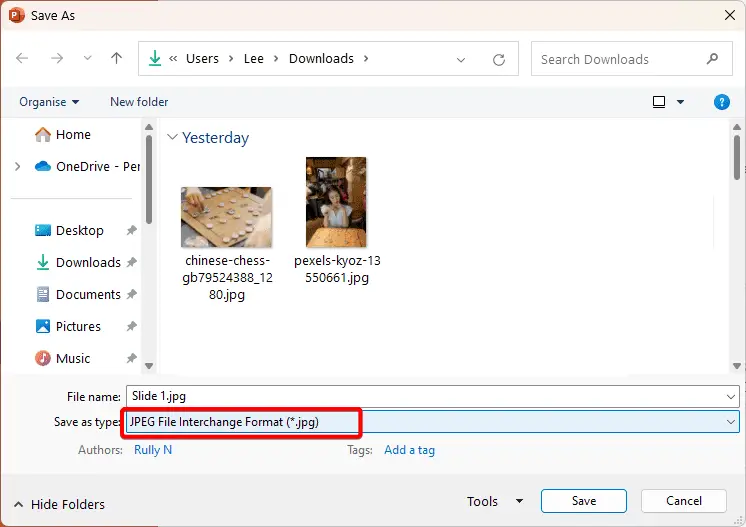746x527 pixels.
Task: Click the pexels-kyoz-13550661.jpg file name
Action: click(x=337, y=269)
